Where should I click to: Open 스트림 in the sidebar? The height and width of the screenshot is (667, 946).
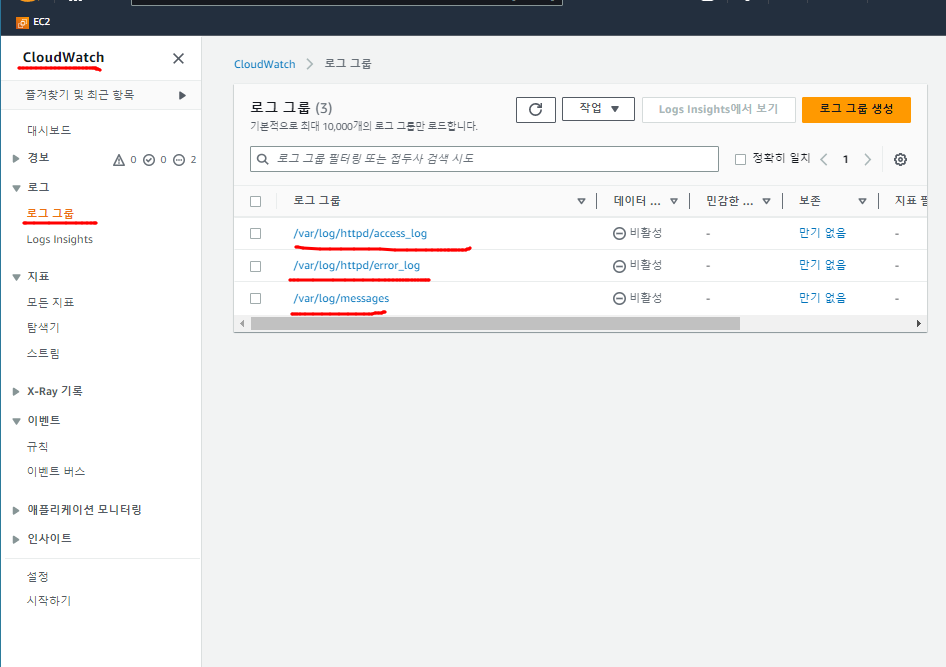(x=43, y=353)
